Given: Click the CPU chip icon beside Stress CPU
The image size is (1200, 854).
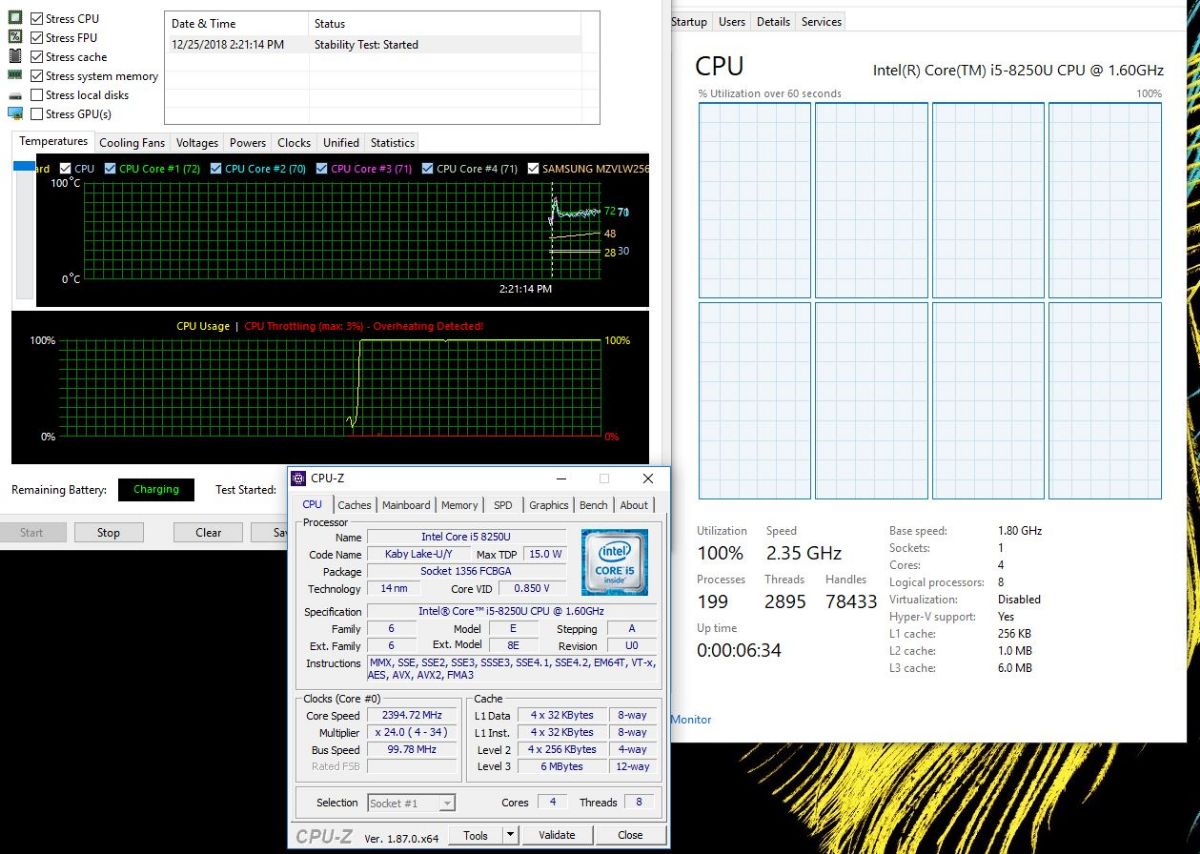Looking at the screenshot, I should (15, 18).
